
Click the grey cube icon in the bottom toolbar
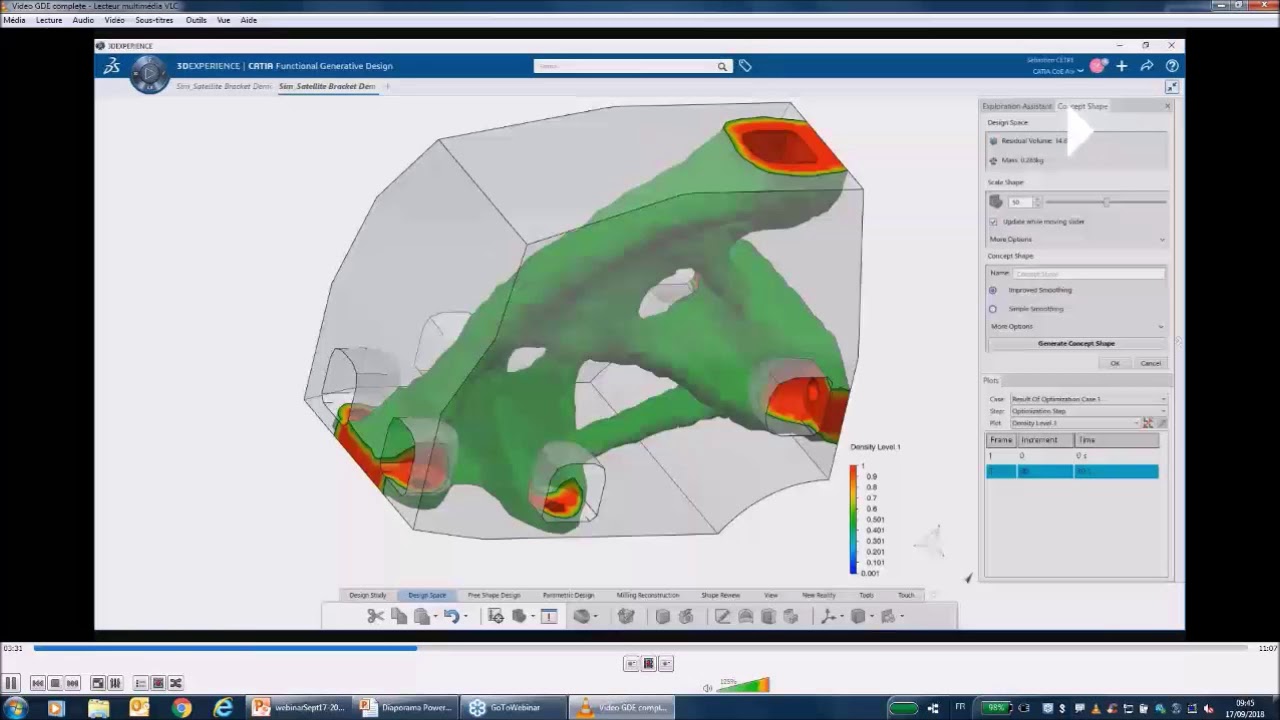point(662,616)
